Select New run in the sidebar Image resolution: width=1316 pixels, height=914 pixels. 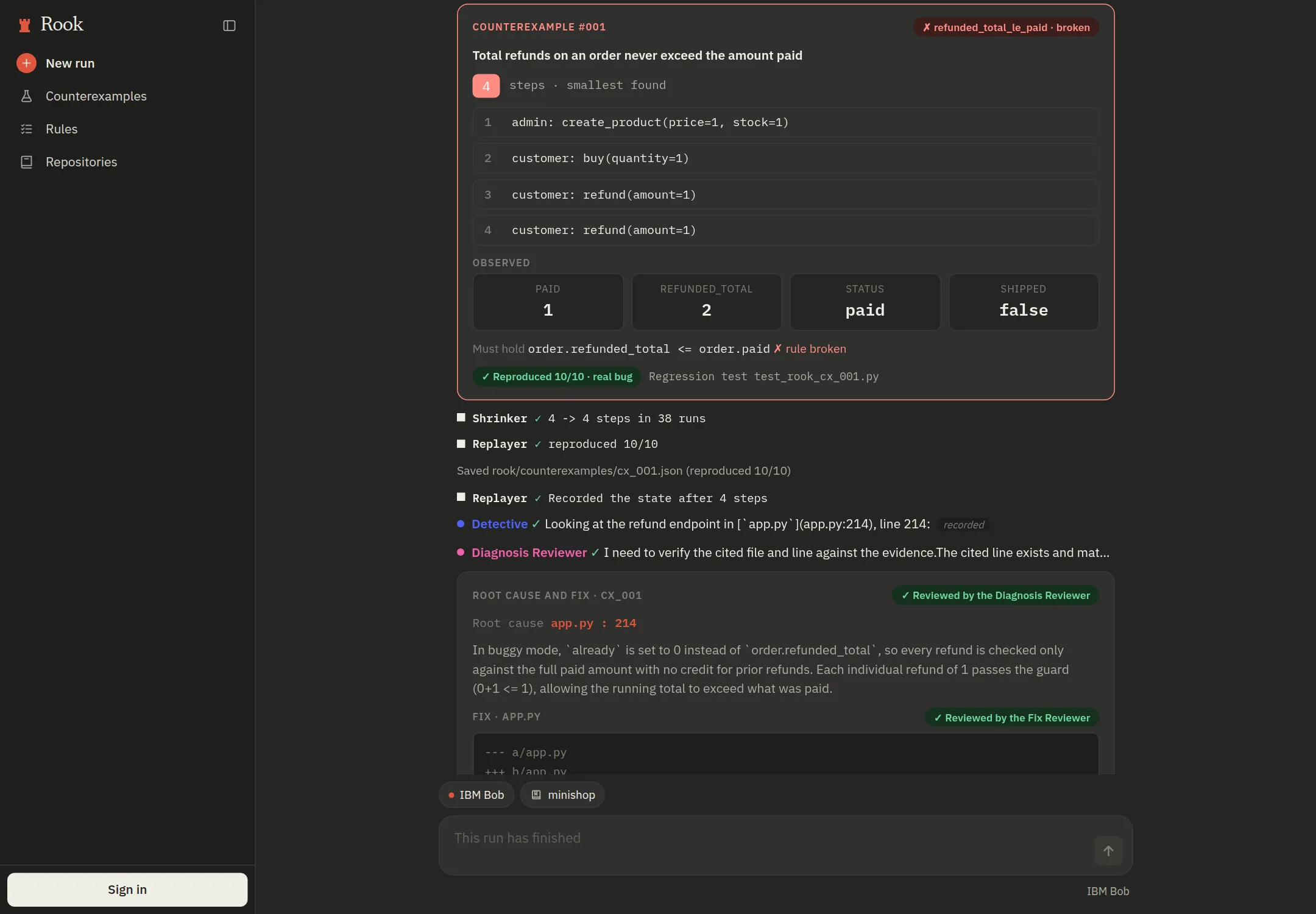(70, 63)
